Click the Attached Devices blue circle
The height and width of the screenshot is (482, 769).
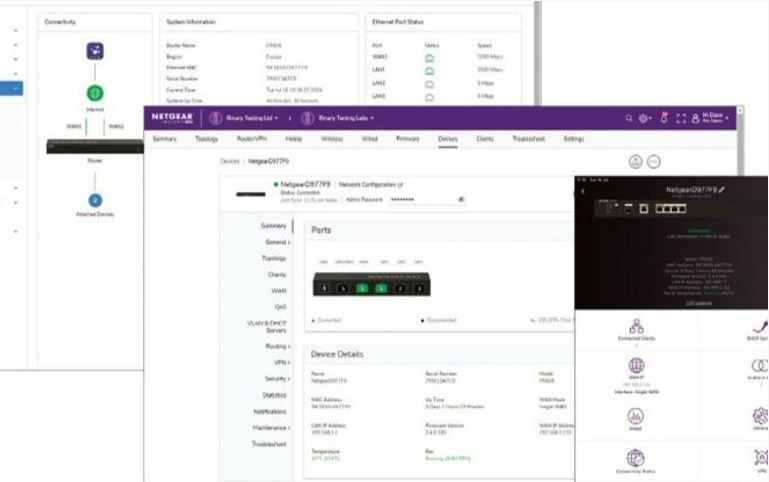tap(95, 200)
